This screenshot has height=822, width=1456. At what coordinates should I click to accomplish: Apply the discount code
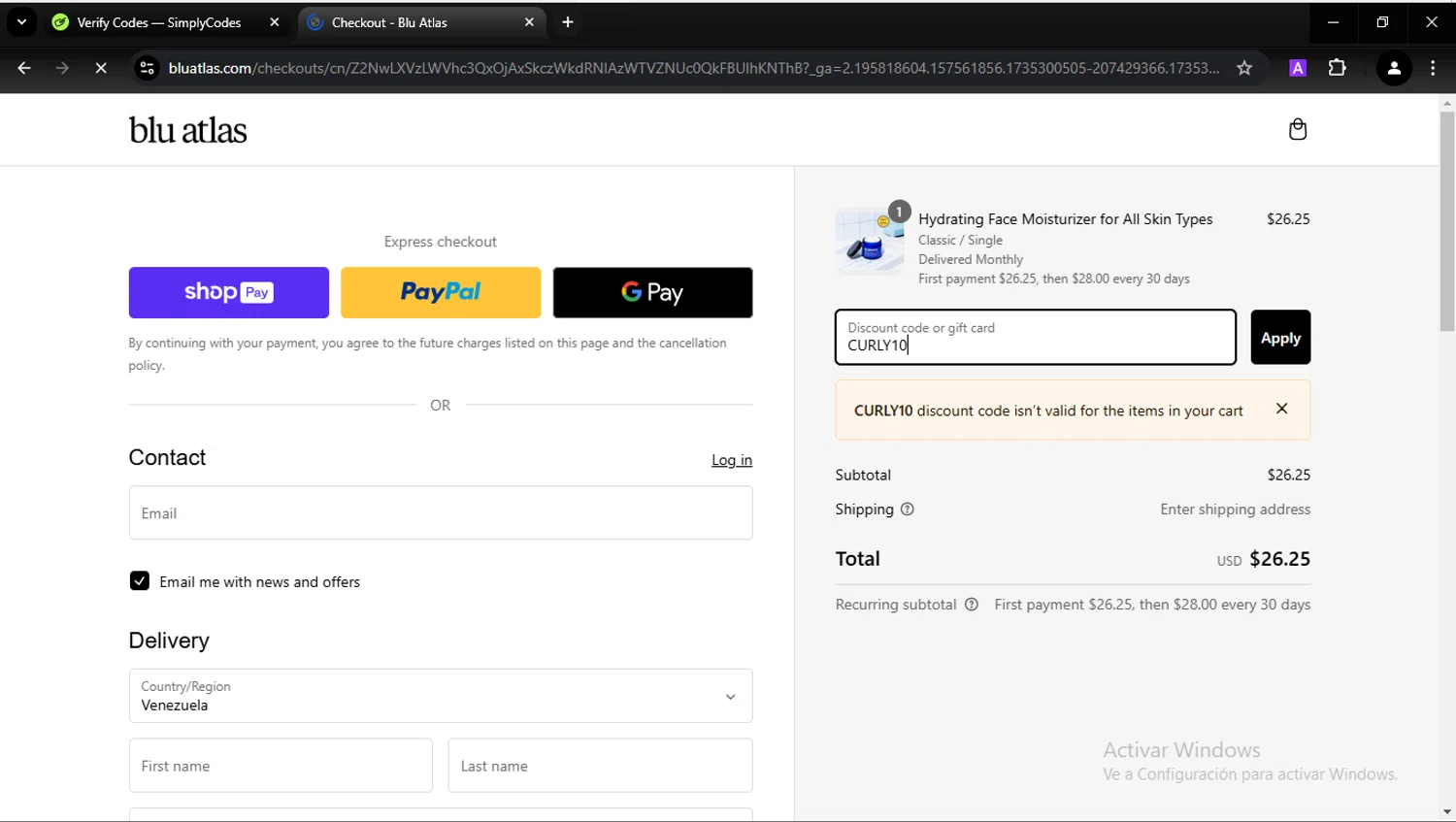pyautogui.click(x=1279, y=338)
